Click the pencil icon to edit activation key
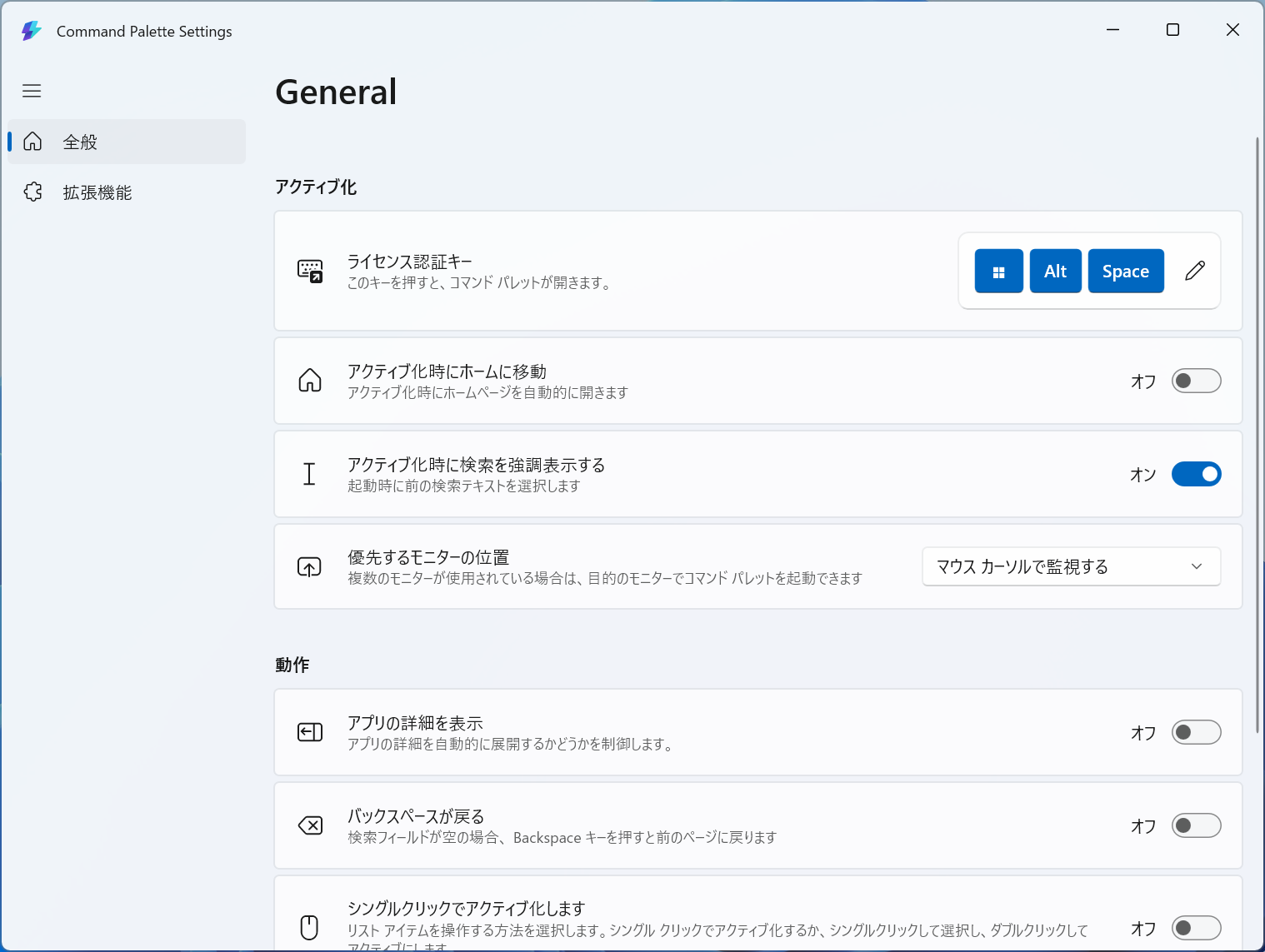Viewport: 1265px width, 952px height. pos(1195,271)
